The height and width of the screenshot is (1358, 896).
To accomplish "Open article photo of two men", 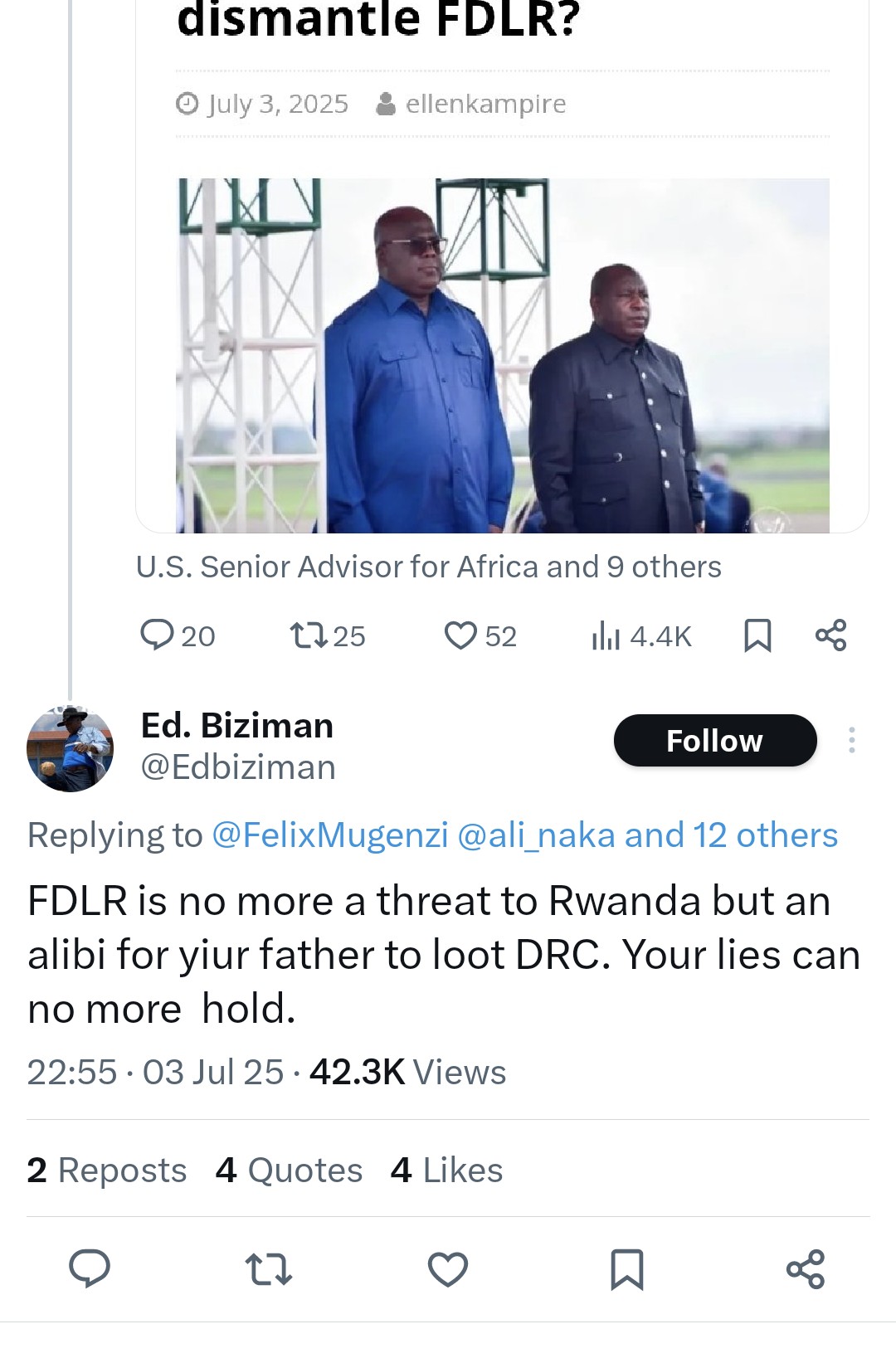I will [502, 355].
